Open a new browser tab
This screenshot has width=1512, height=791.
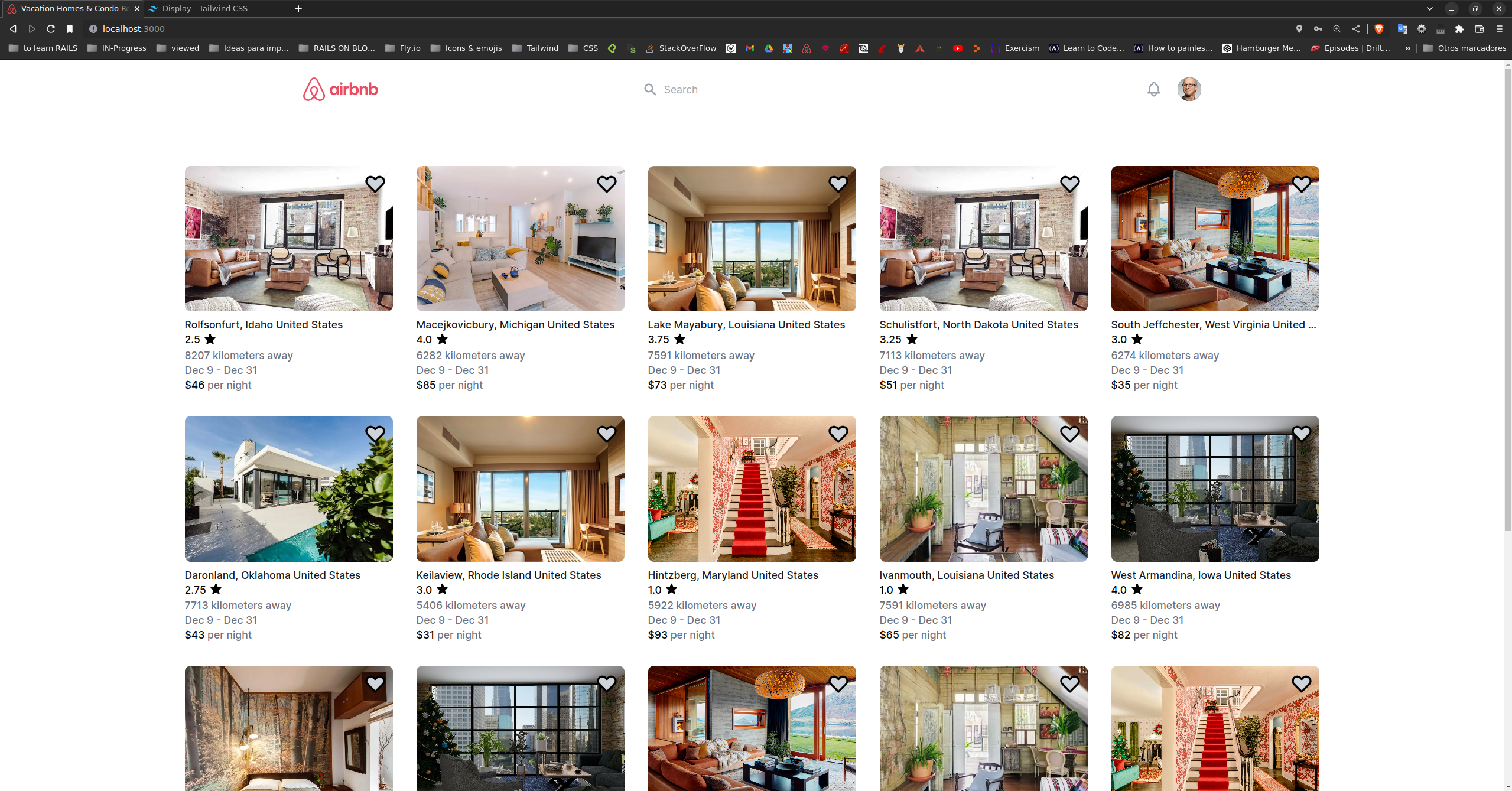pyautogui.click(x=298, y=9)
